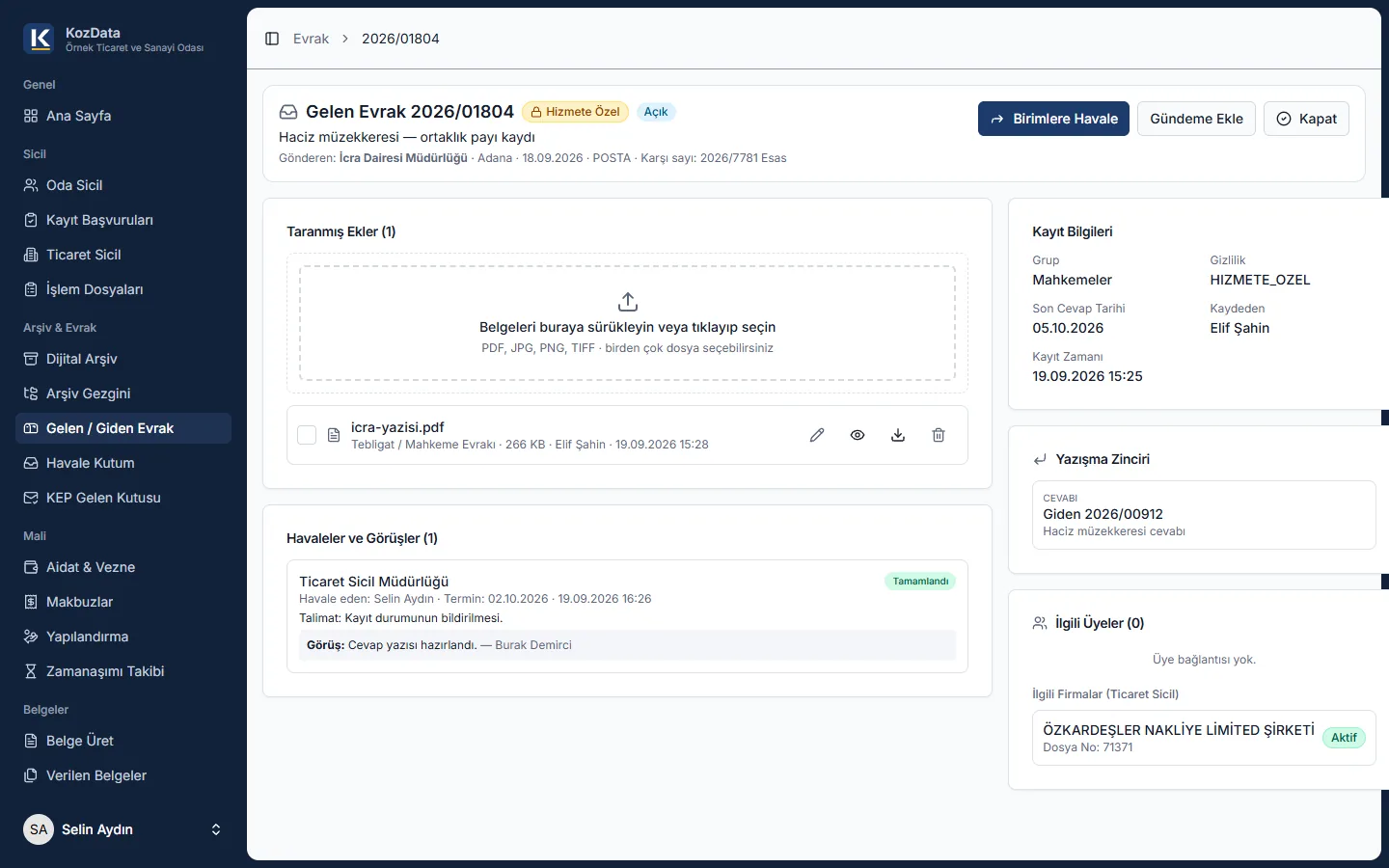This screenshot has width=1389, height=868.
Task: Open İşlem Dosyaları
Action: point(123,289)
